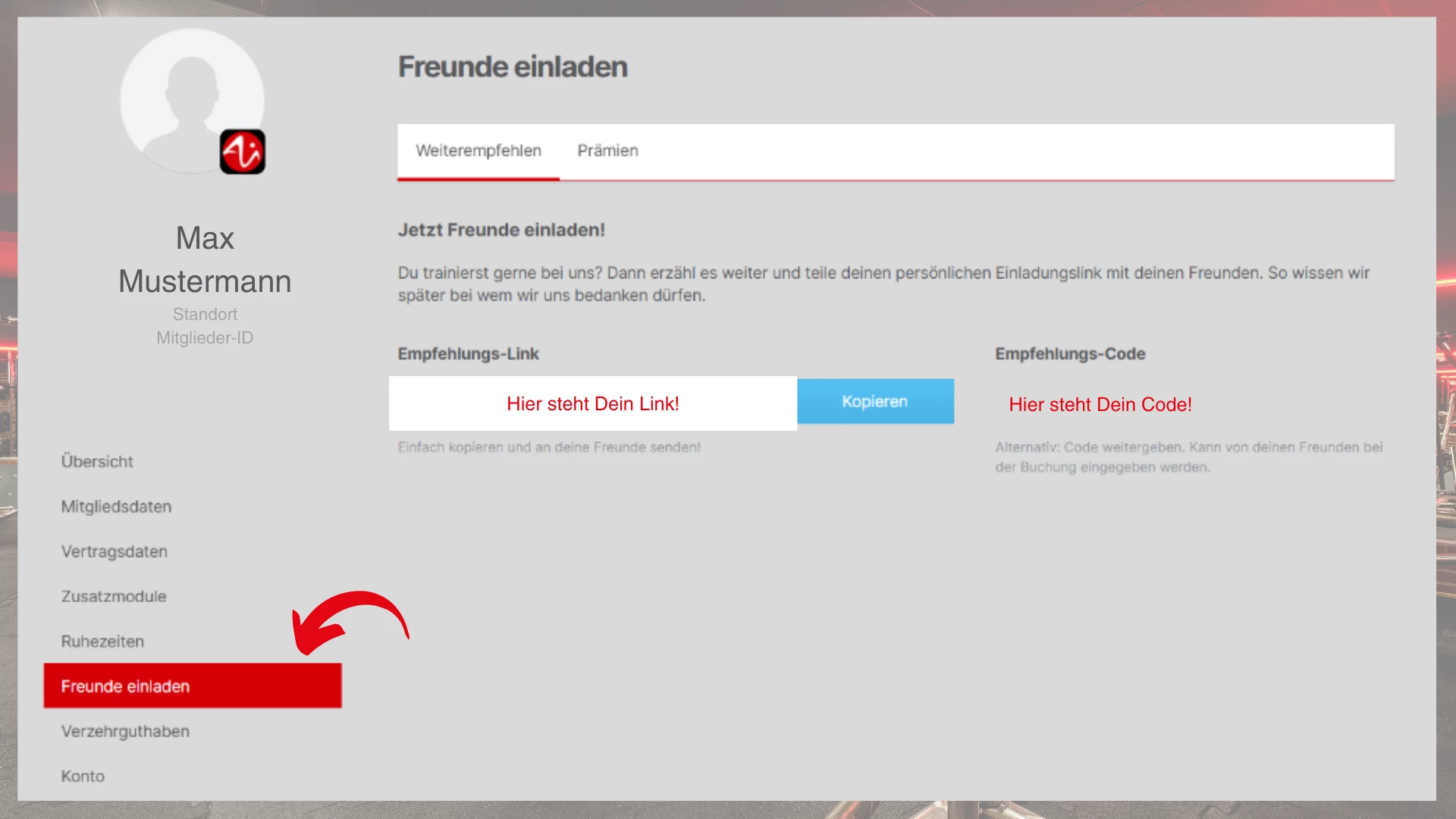Click the Standort label in the profile

point(205,314)
